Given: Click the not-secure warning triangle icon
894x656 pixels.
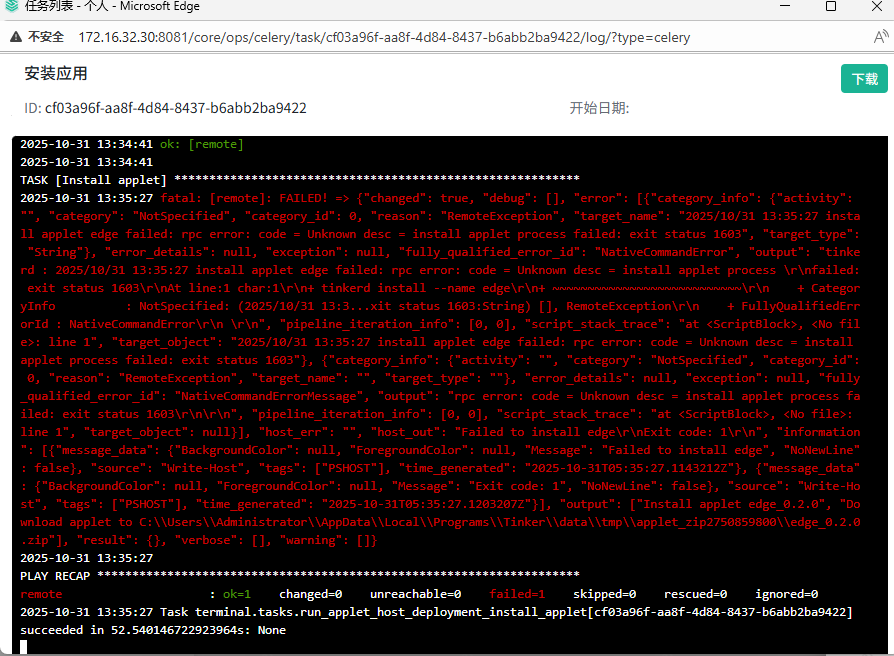Looking at the screenshot, I should pos(15,37).
